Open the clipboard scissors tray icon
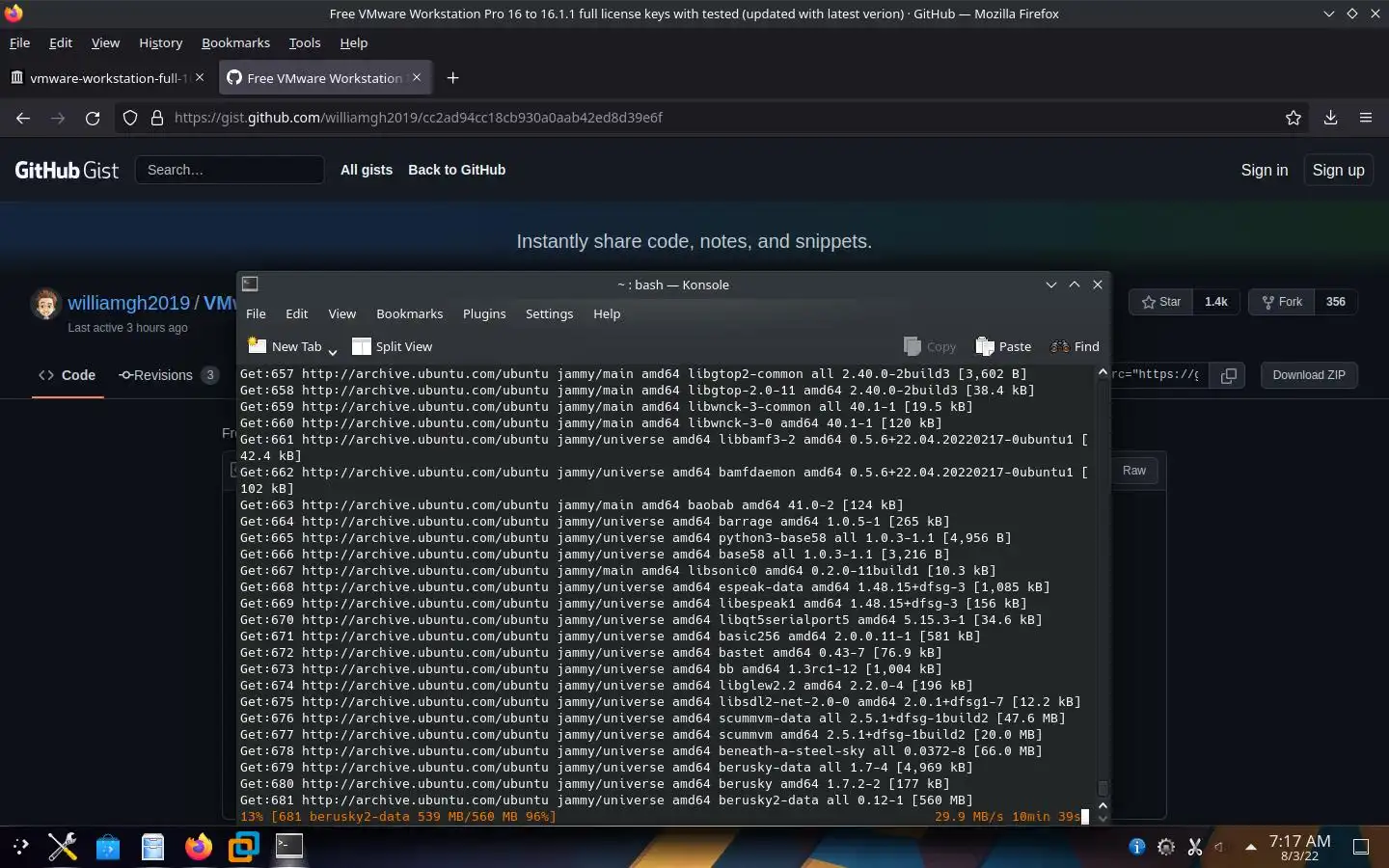The height and width of the screenshot is (868, 1389). [1195, 847]
